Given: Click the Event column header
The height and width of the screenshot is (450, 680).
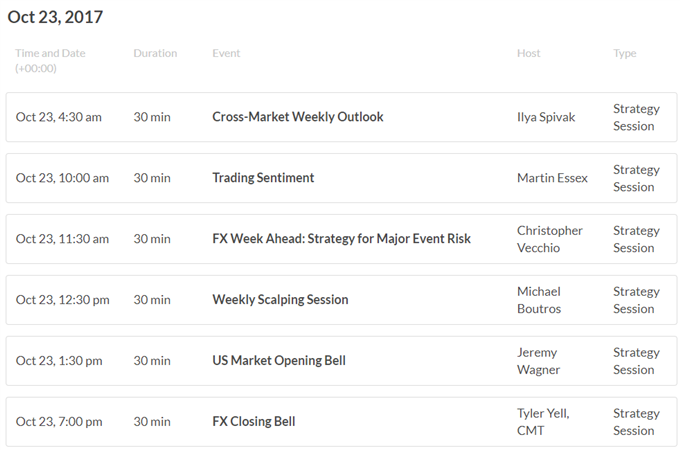Looking at the screenshot, I should [226, 53].
